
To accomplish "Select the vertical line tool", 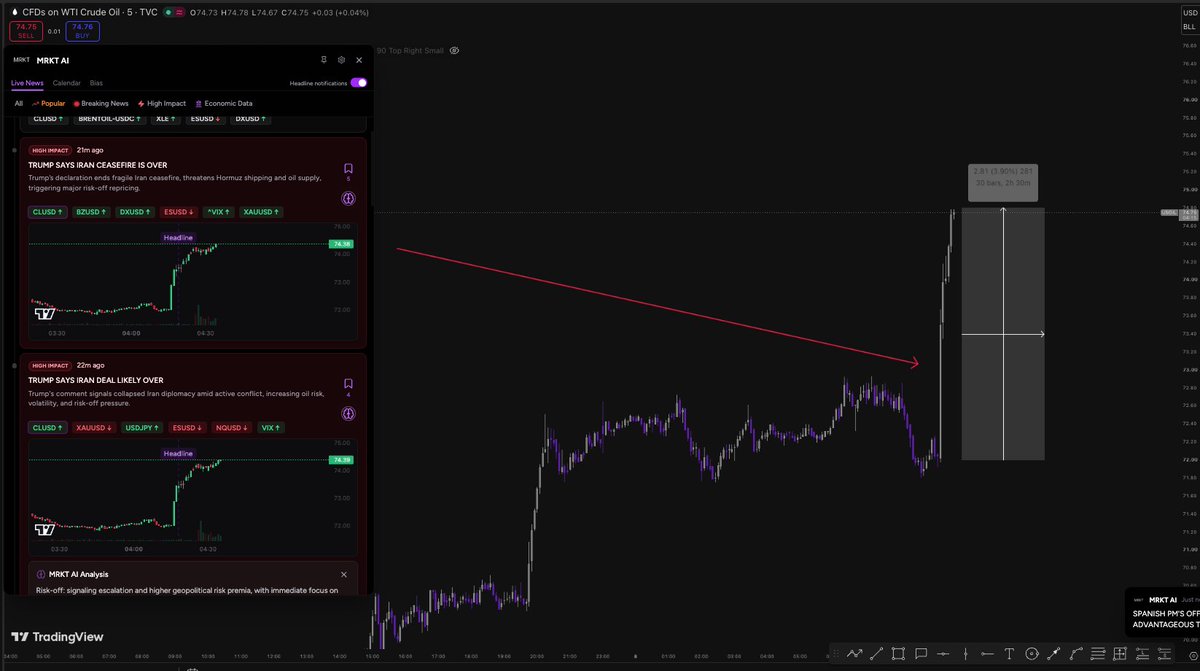I will tap(966, 654).
